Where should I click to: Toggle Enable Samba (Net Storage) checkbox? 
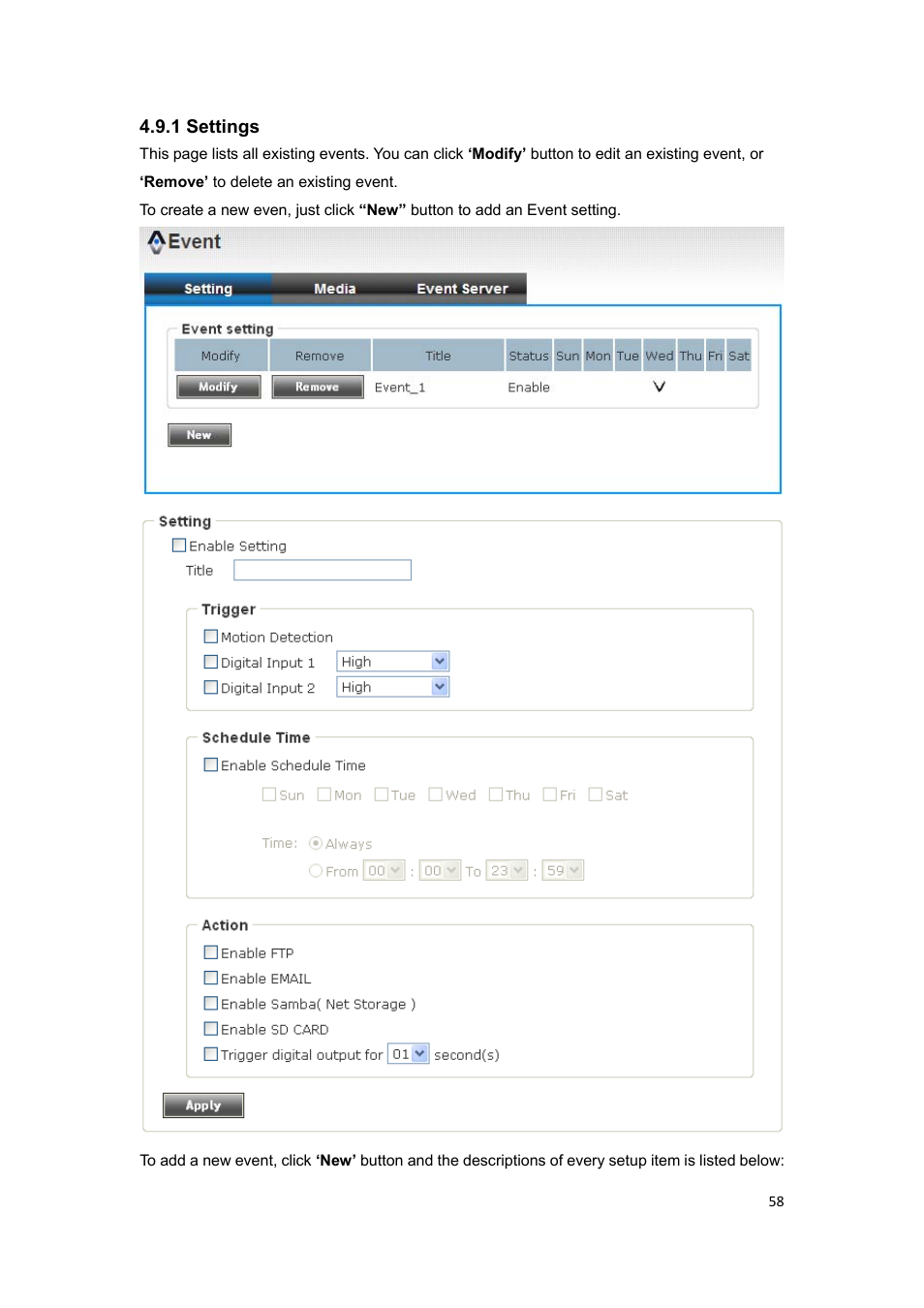coord(211,1003)
